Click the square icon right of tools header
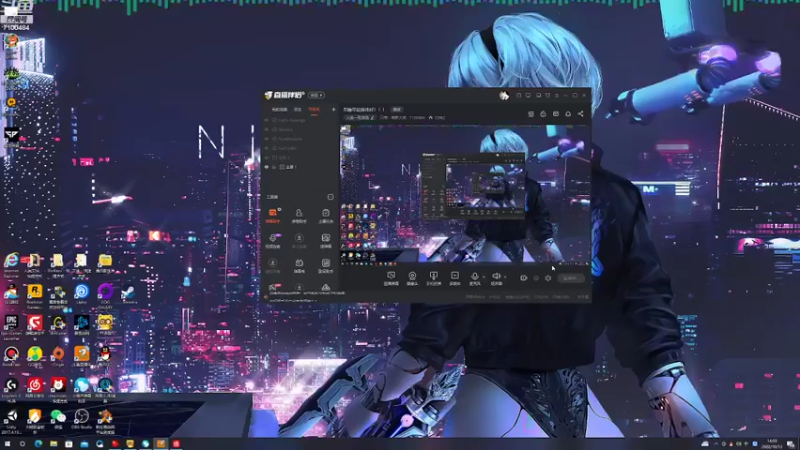 point(330,197)
